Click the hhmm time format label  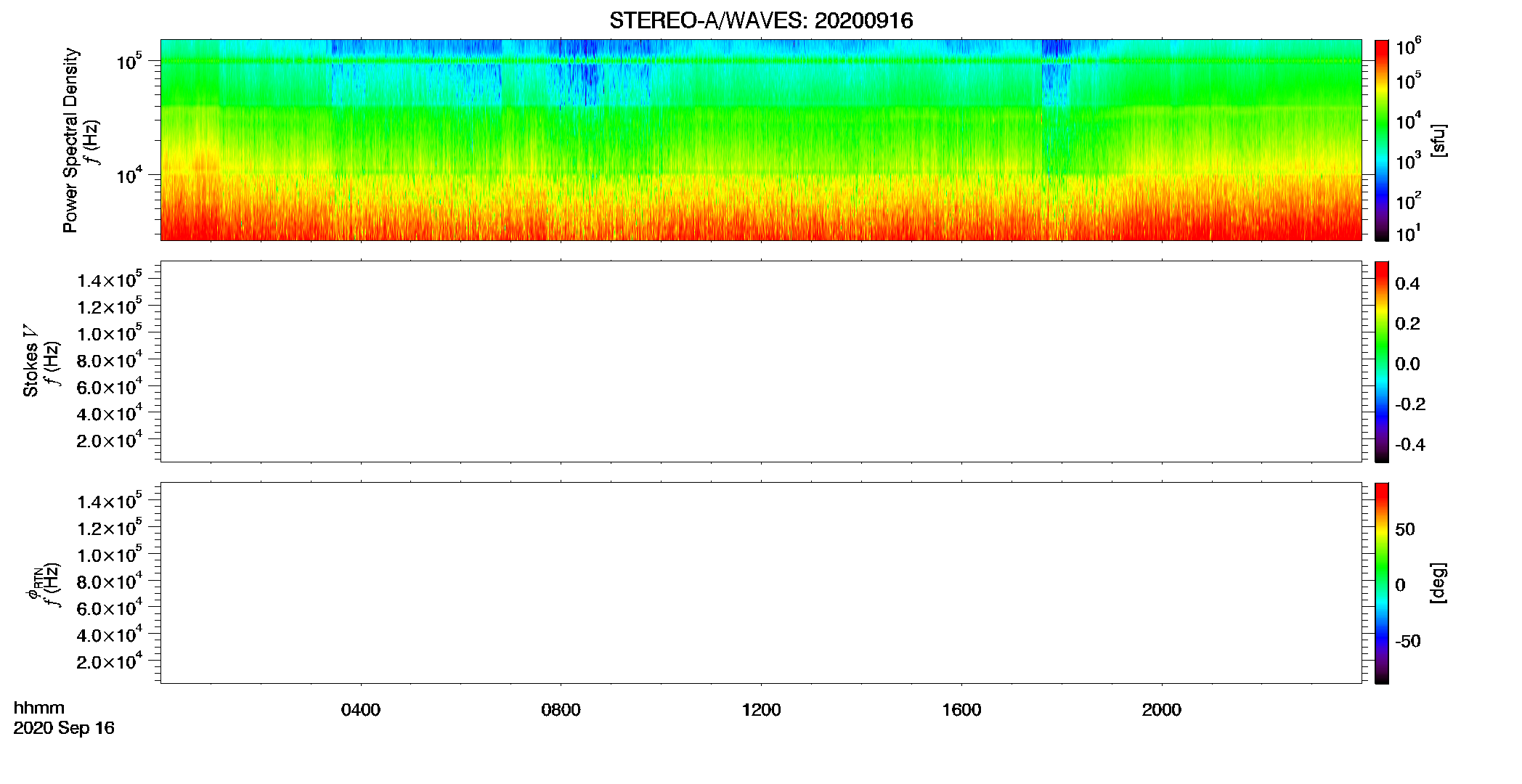[38, 708]
